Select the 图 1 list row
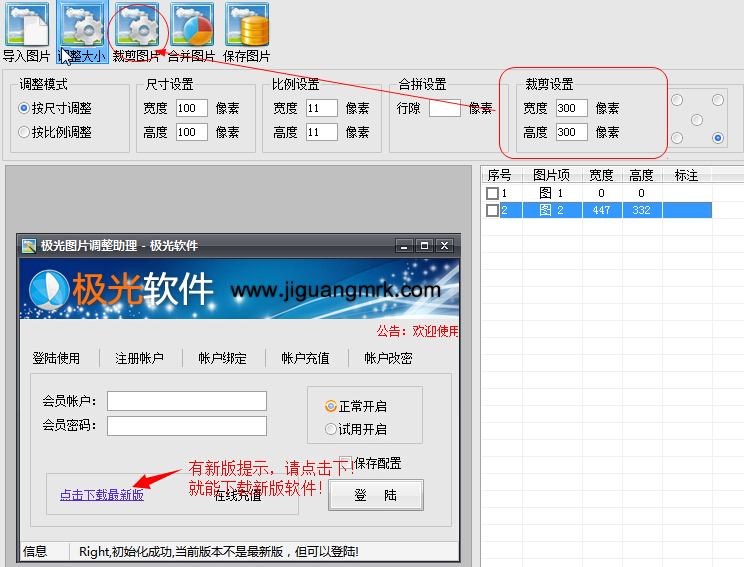The width and height of the screenshot is (744, 567). click(x=597, y=193)
